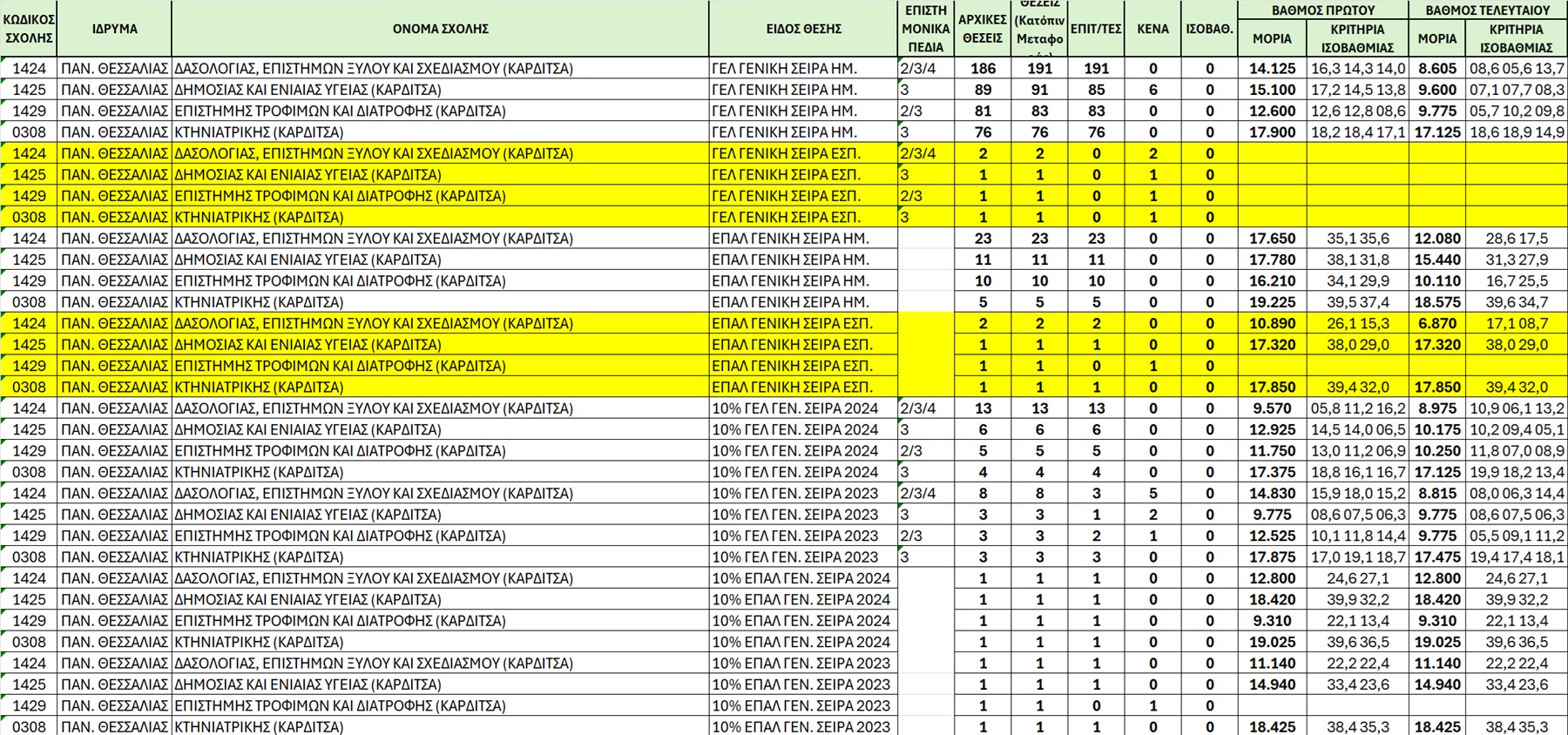Click the cell showing 12.925

pyautogui.click(x=1272, y=429)
